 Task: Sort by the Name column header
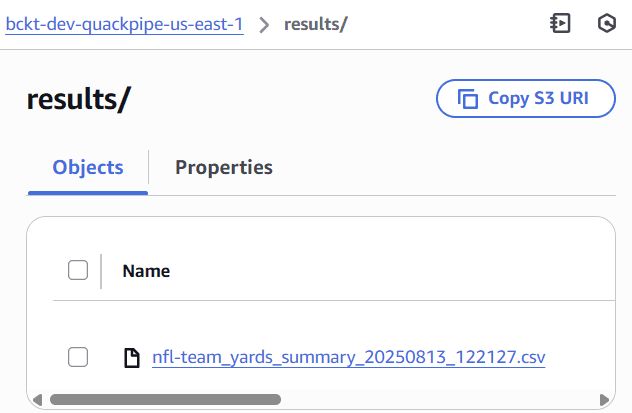click(x=146, y=271)
